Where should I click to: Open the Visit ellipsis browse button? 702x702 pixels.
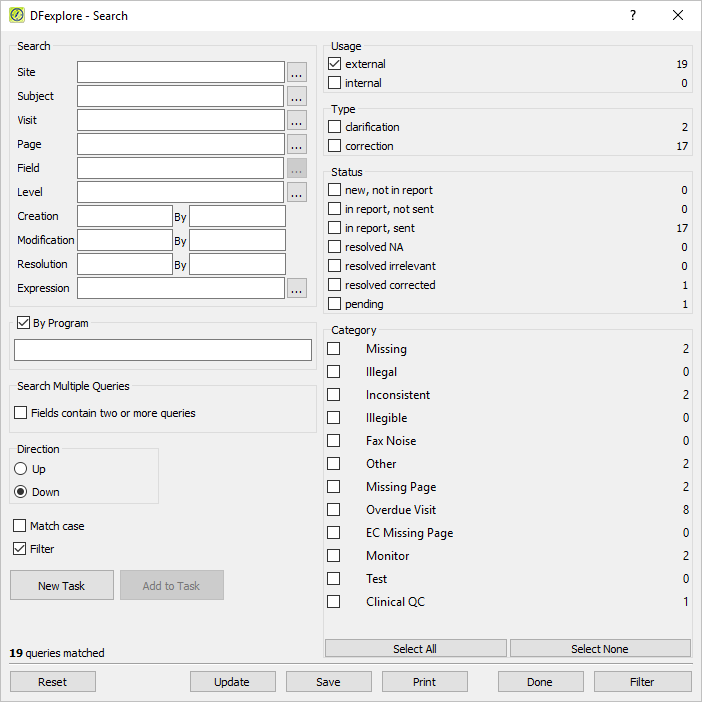pos(296,120)
